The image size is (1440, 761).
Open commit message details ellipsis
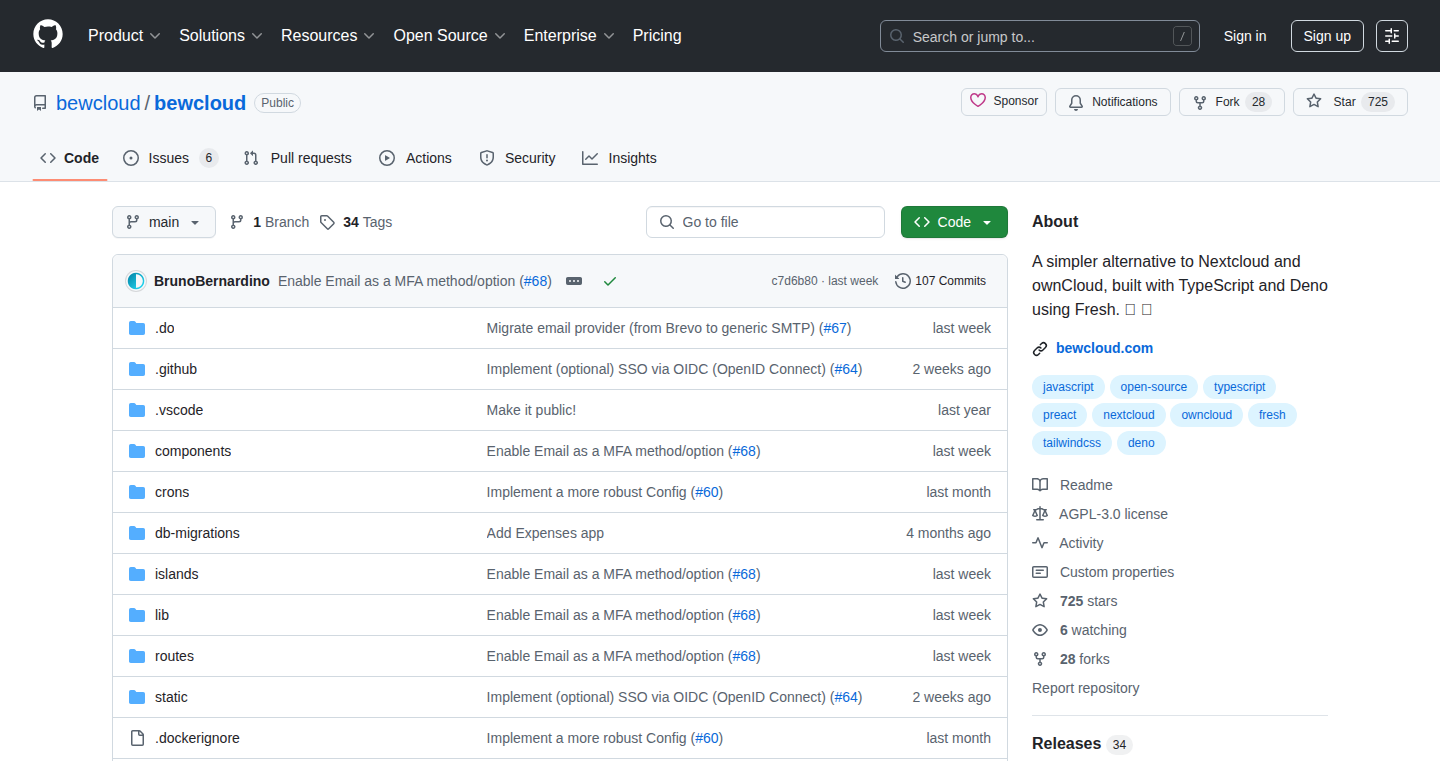(x=574, y=281)
